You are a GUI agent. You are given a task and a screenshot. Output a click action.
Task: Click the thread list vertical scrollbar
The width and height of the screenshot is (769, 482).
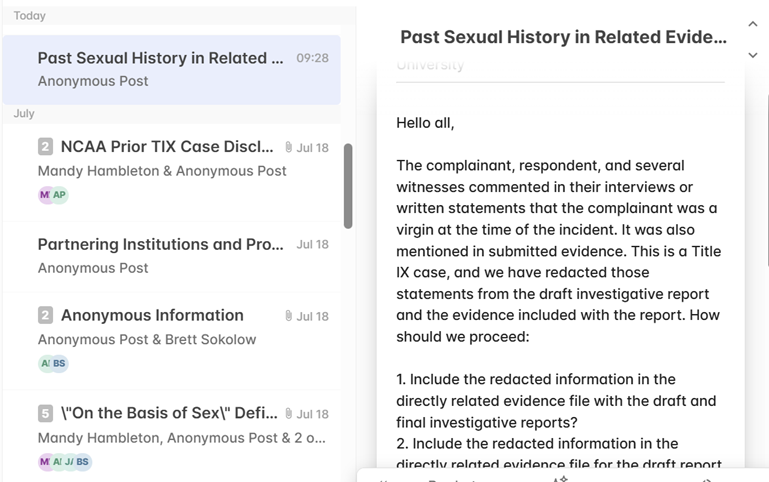point(348,186)
